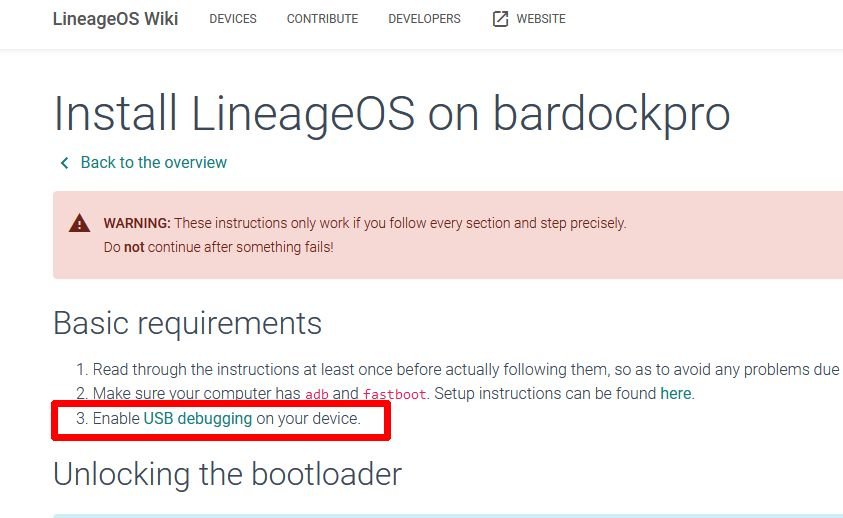Click the LineageOS Wiki site title
Viewport: 843px width, 518px height.
pyautogui.click(x=115, y=19)
